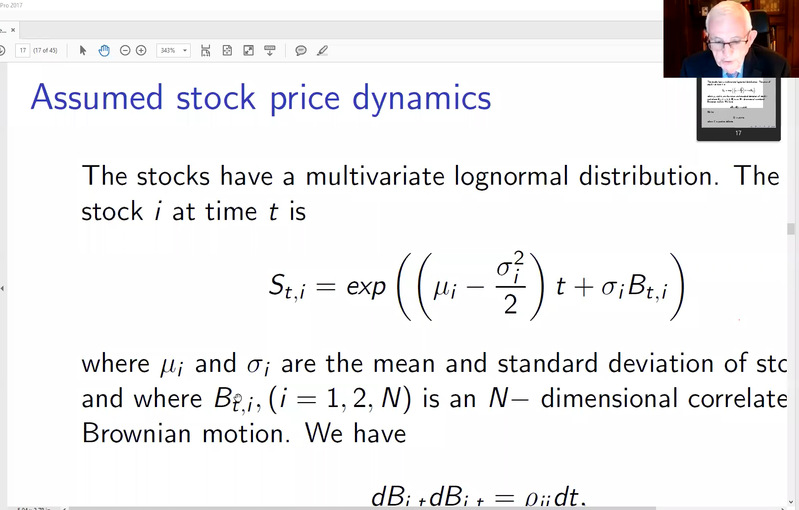Switch to the open document tab
Image resolution: width=799 pixels, height=510 pixels.
tap(5, 31)
